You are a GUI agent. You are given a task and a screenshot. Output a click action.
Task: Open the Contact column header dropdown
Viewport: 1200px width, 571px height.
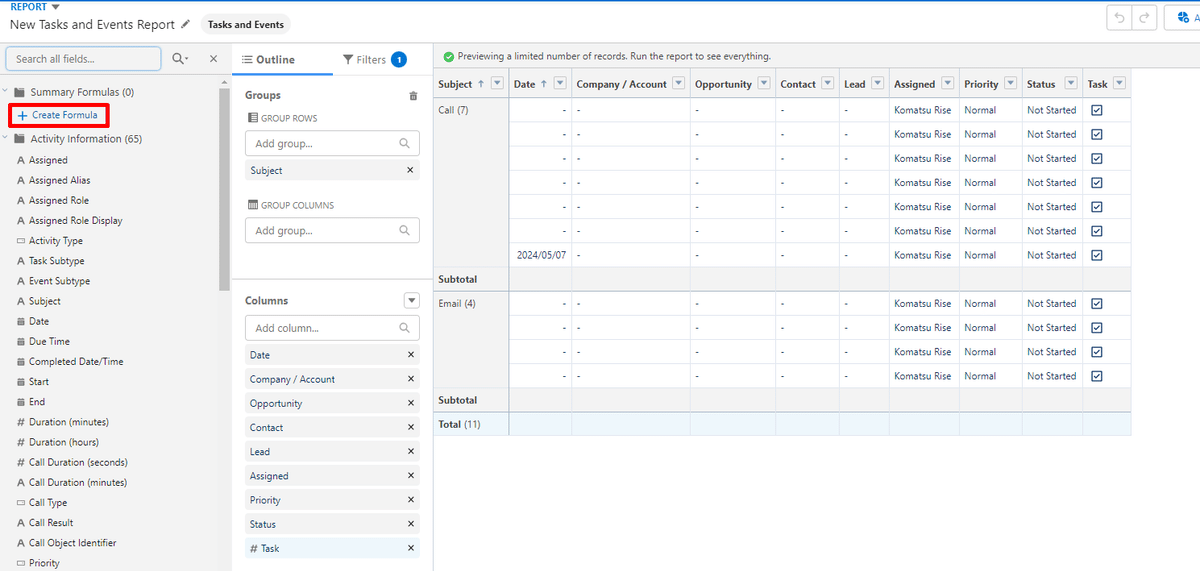pos(828,84)
